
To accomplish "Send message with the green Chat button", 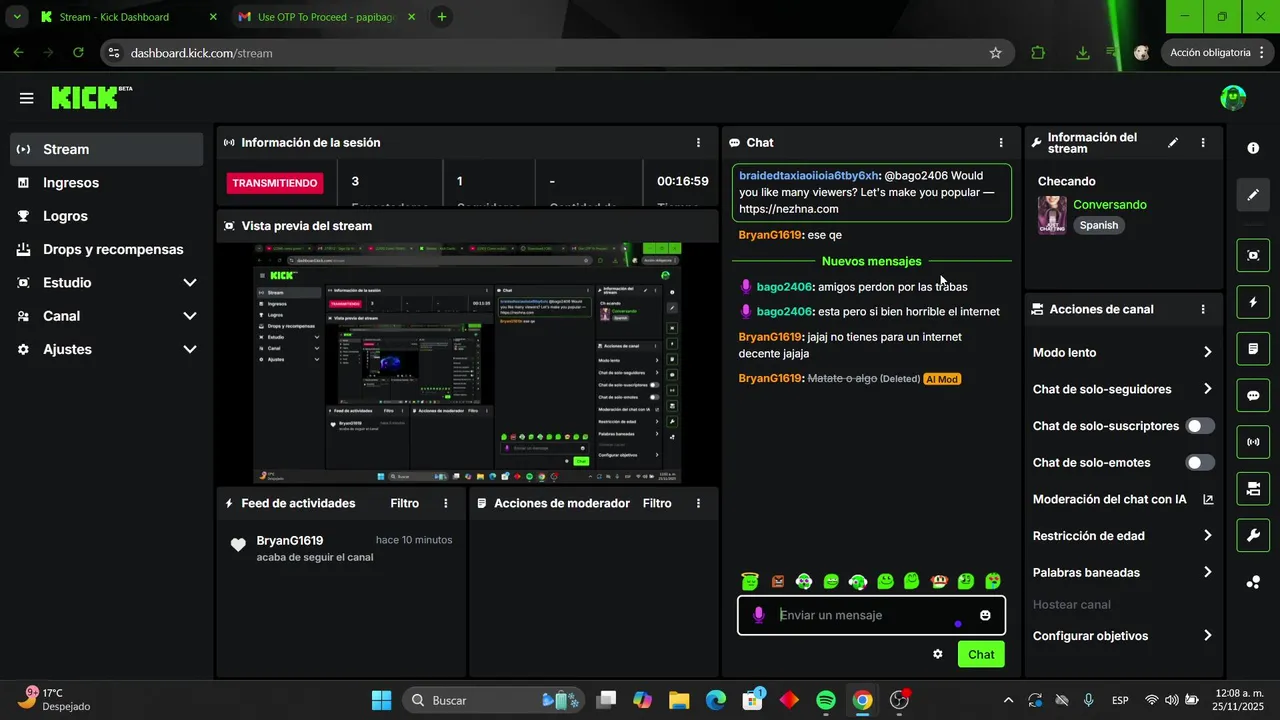I will point(981,654).
